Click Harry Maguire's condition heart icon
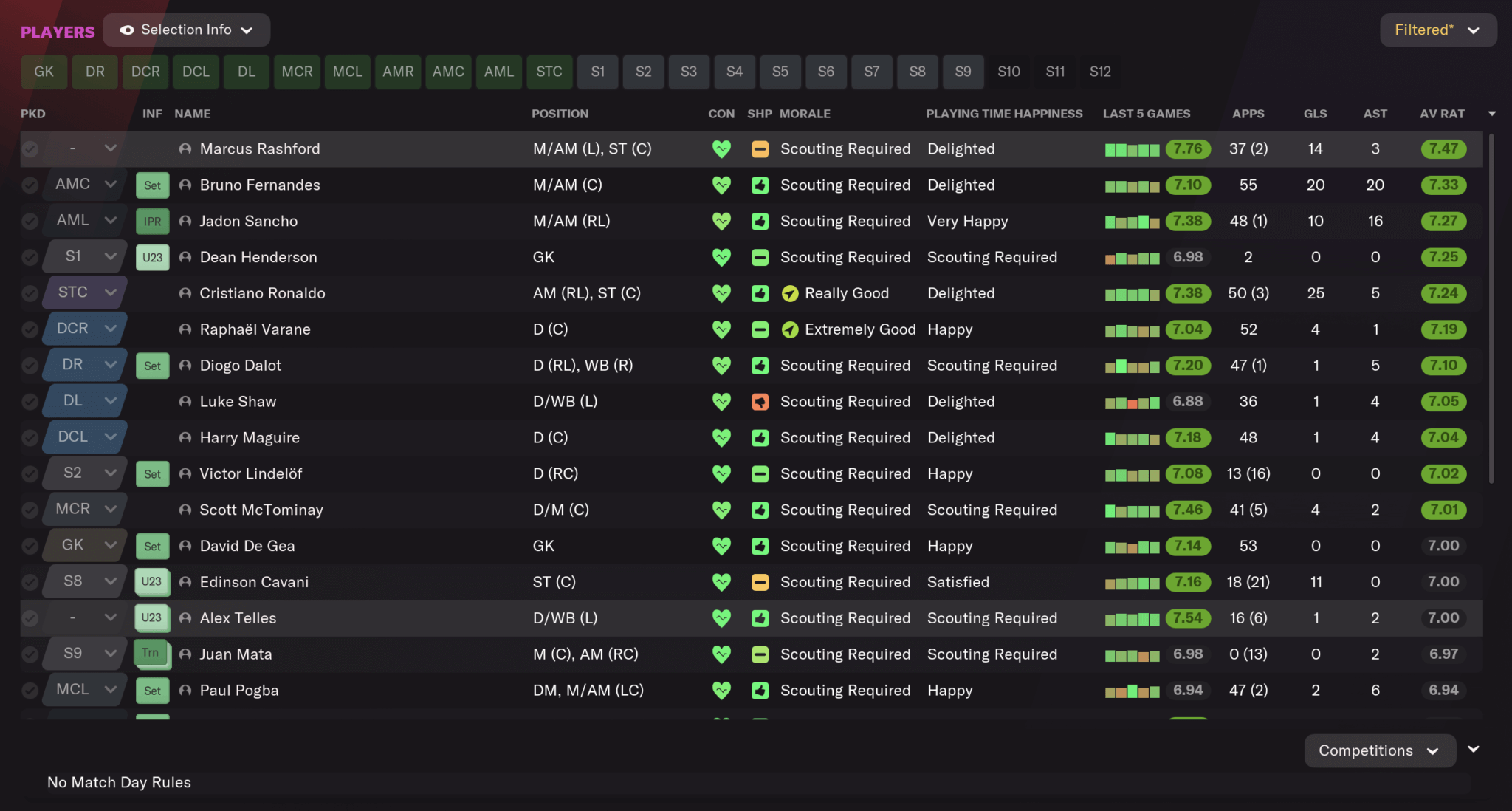Image resolution: width=1512 pixels, height=811 pixels. [721, 438]
